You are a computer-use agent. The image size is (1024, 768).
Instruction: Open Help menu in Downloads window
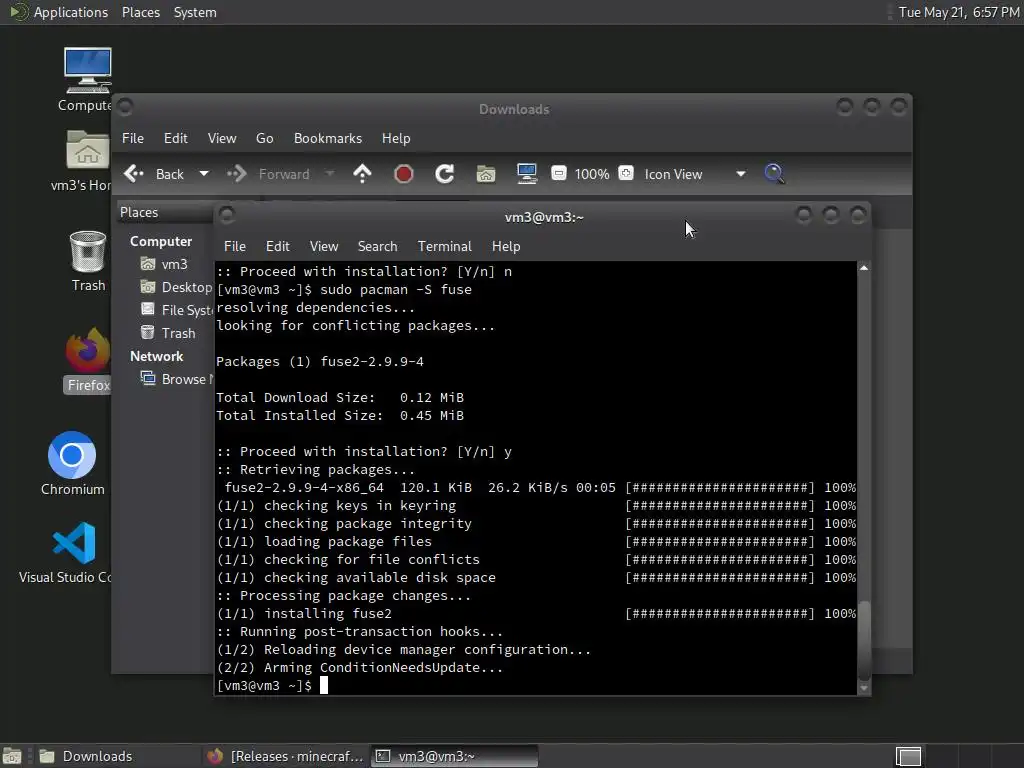396,138
